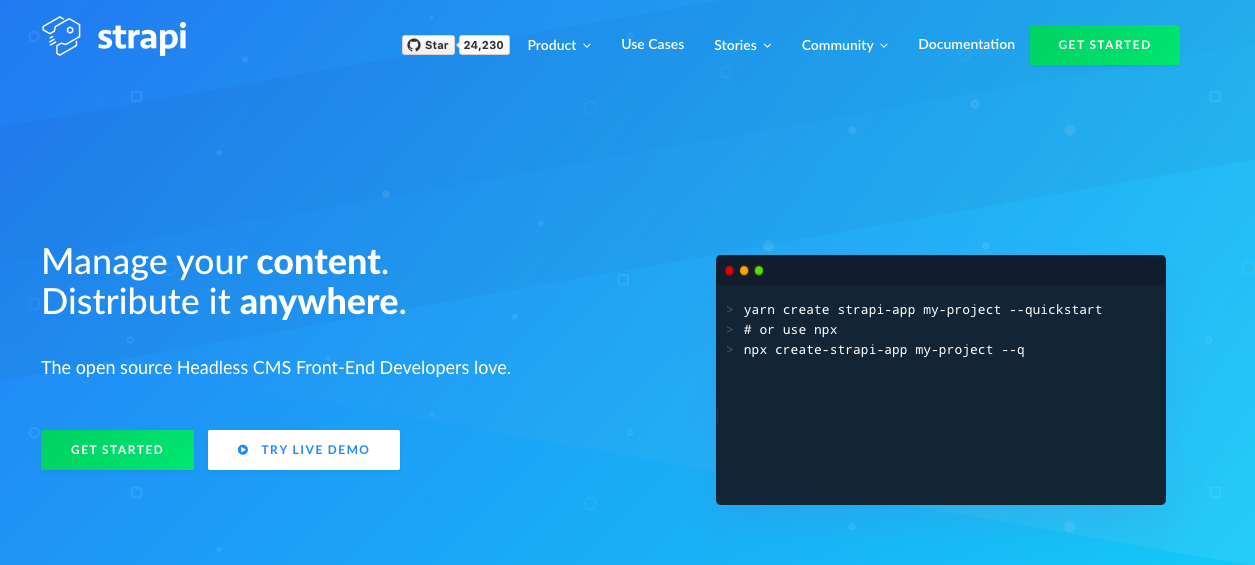Click the GitHub Star button

click(x=428, y=45)
